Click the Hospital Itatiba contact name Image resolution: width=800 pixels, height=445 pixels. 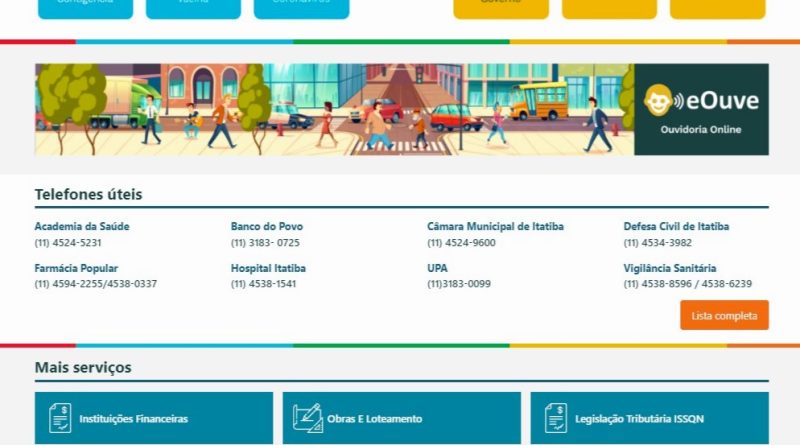click(x=268, y=269)
